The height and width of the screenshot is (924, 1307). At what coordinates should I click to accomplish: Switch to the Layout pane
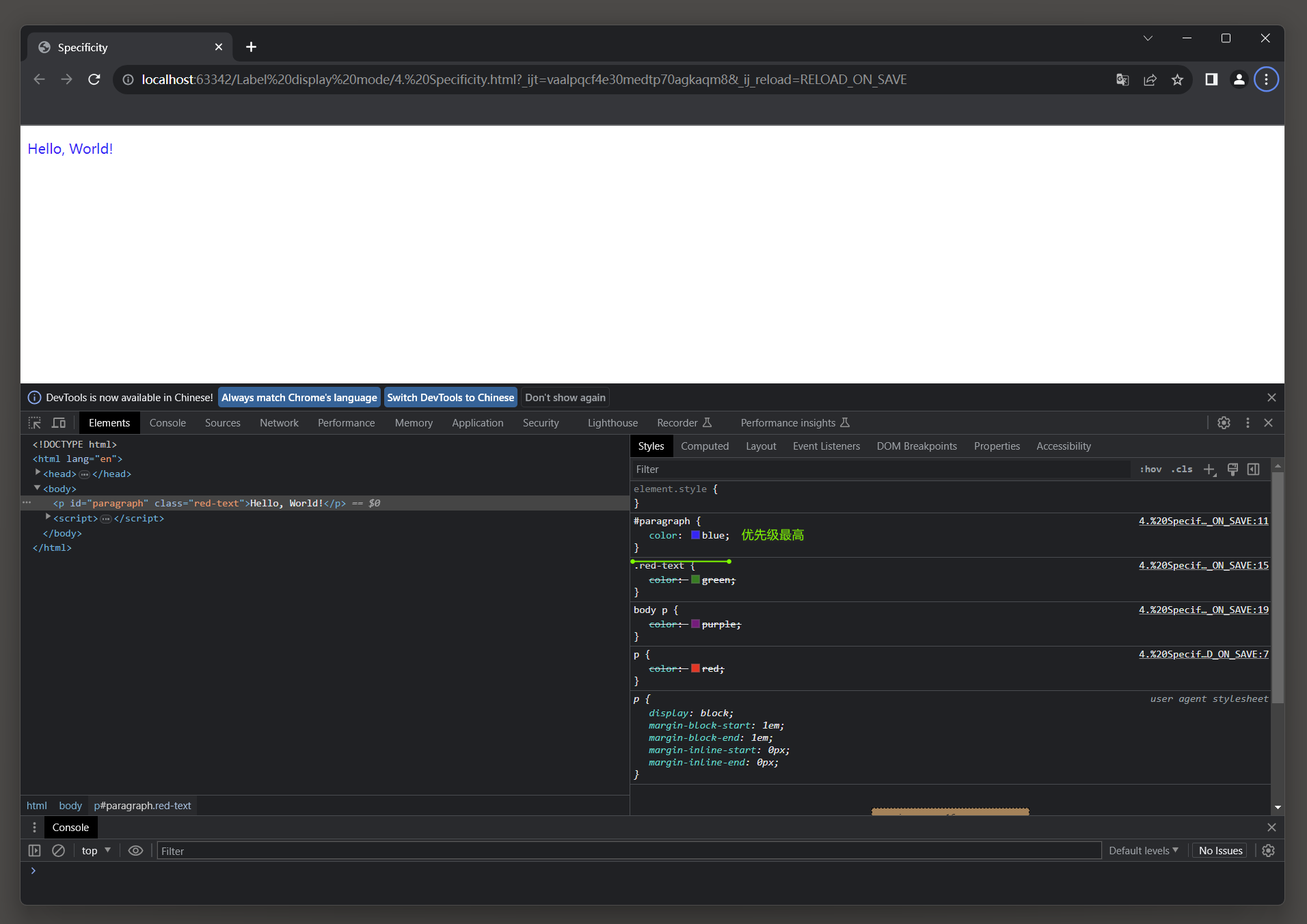point(761,446)
